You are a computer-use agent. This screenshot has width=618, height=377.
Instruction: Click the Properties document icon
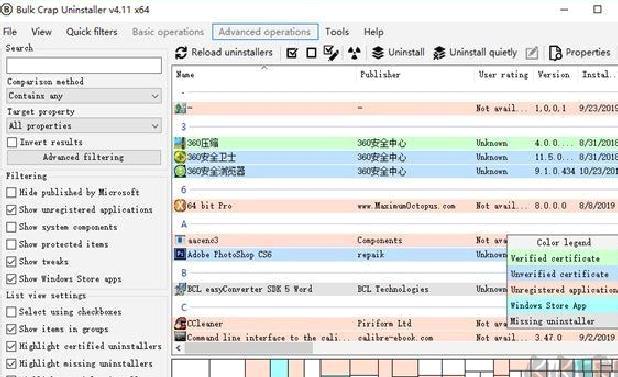555,53
